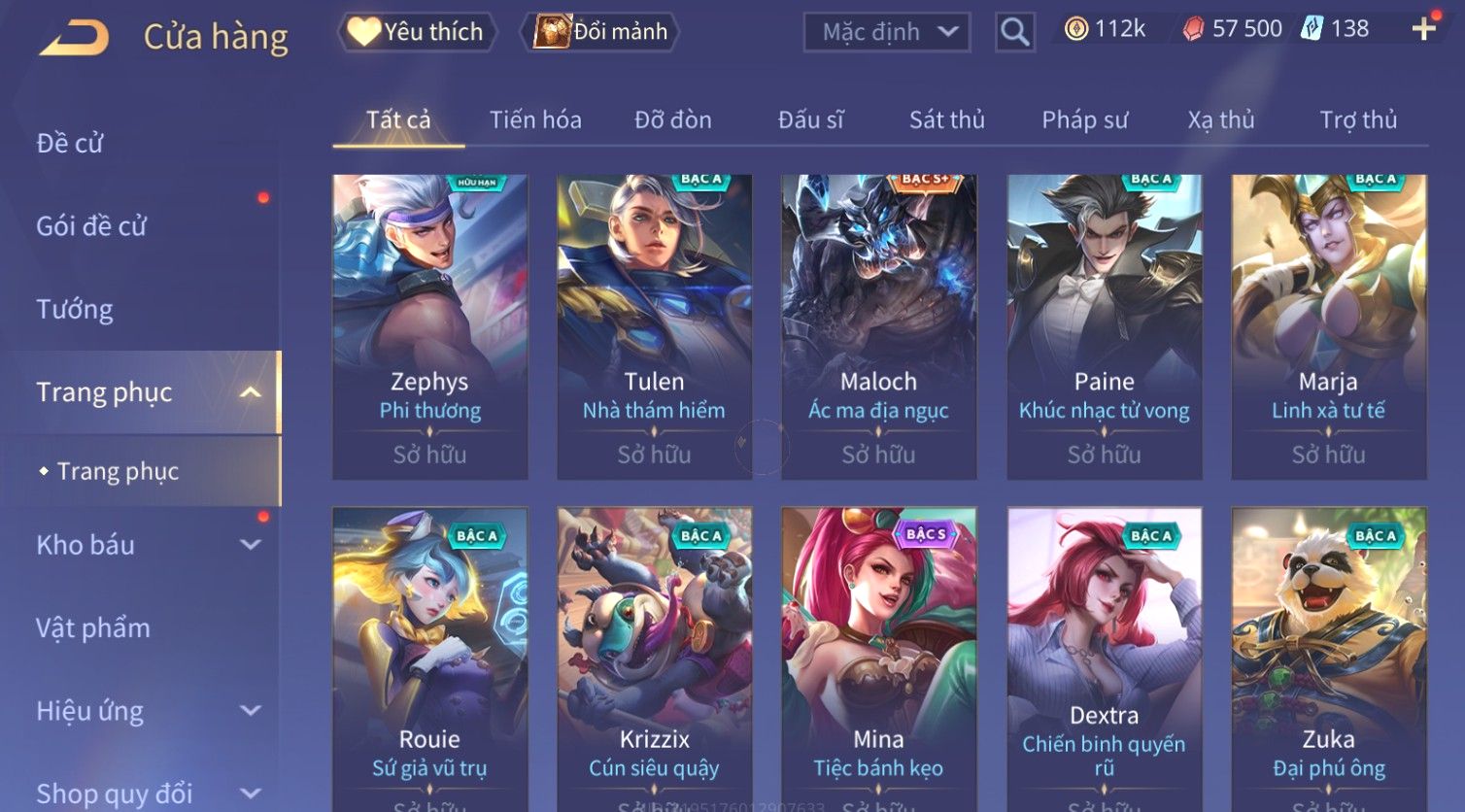Open Đổi mảnh shard exchange
This screenshot has height=812, width=1465.
(599, 32)
